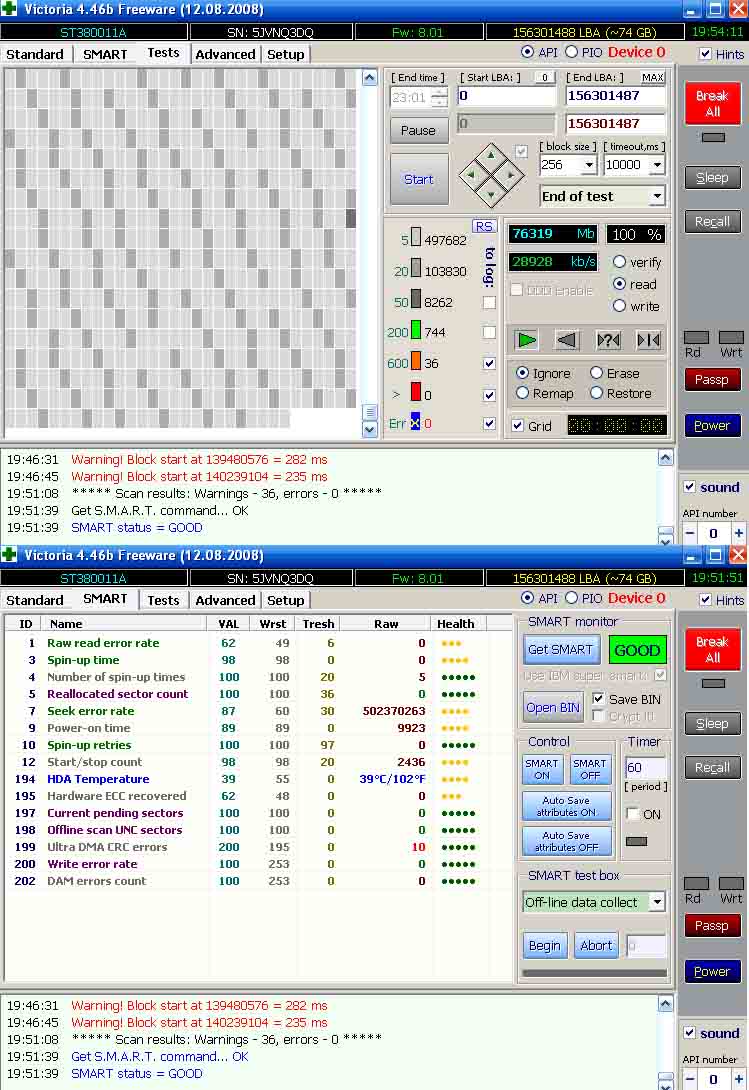Open the Standard tab in Tests window
Screen dimensions: 749x1090
(x=35, y=54)
